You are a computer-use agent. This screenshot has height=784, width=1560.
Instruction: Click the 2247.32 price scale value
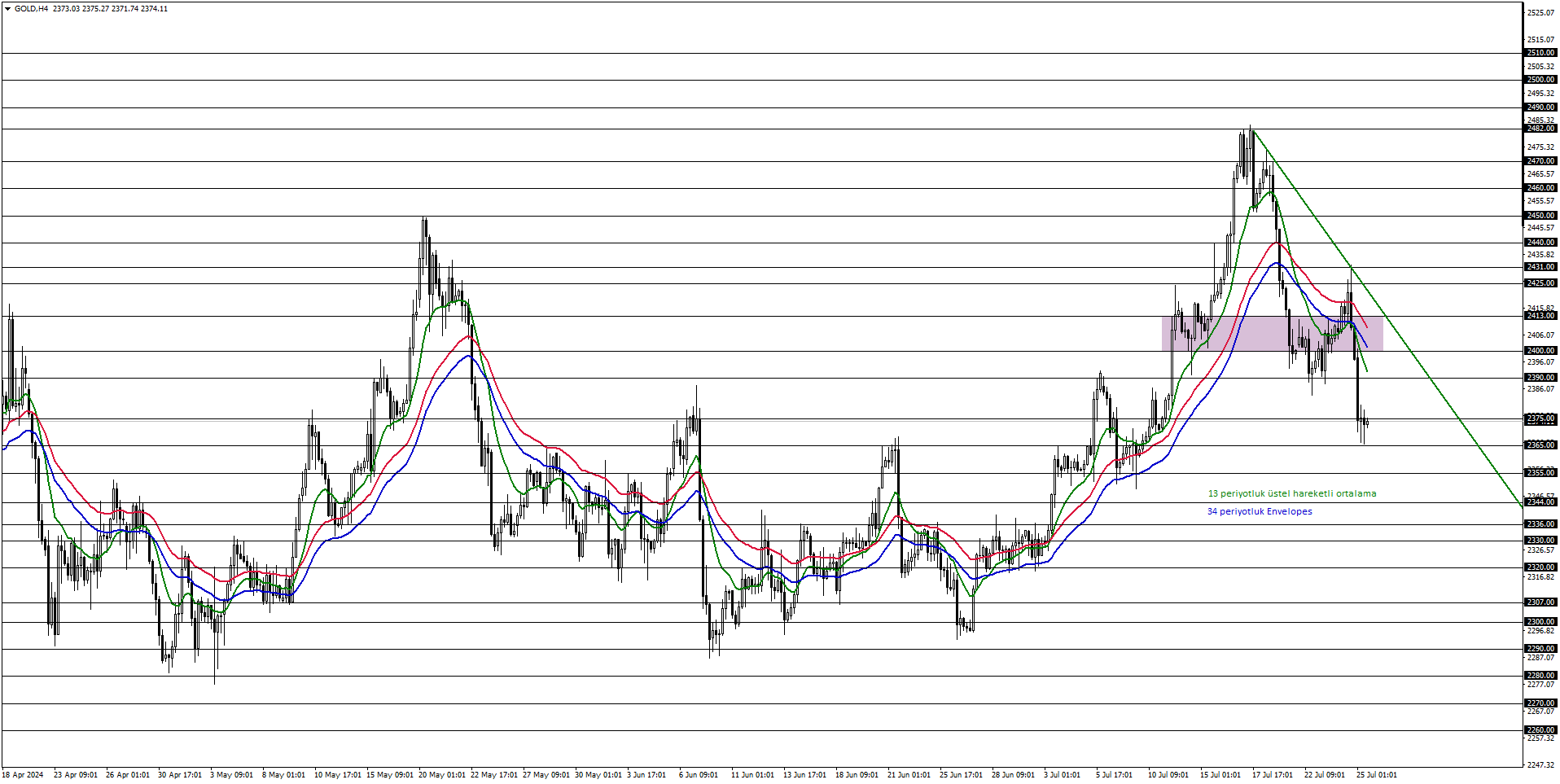[1540, 765]
